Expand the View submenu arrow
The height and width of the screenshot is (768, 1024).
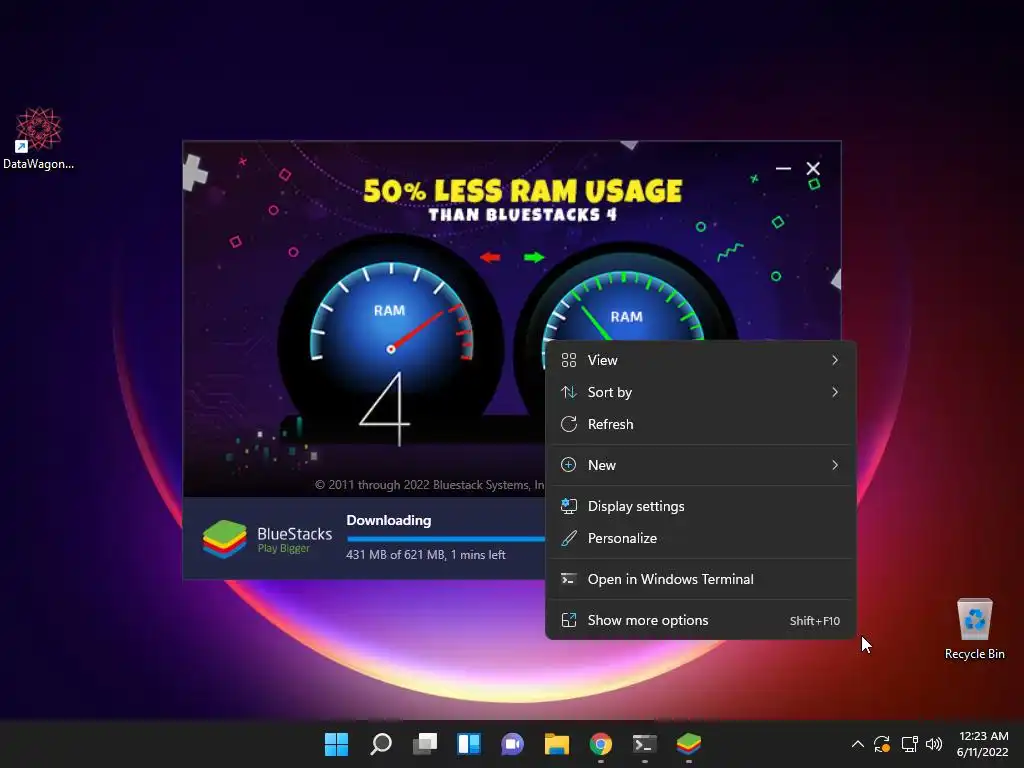tap(835, 360)
